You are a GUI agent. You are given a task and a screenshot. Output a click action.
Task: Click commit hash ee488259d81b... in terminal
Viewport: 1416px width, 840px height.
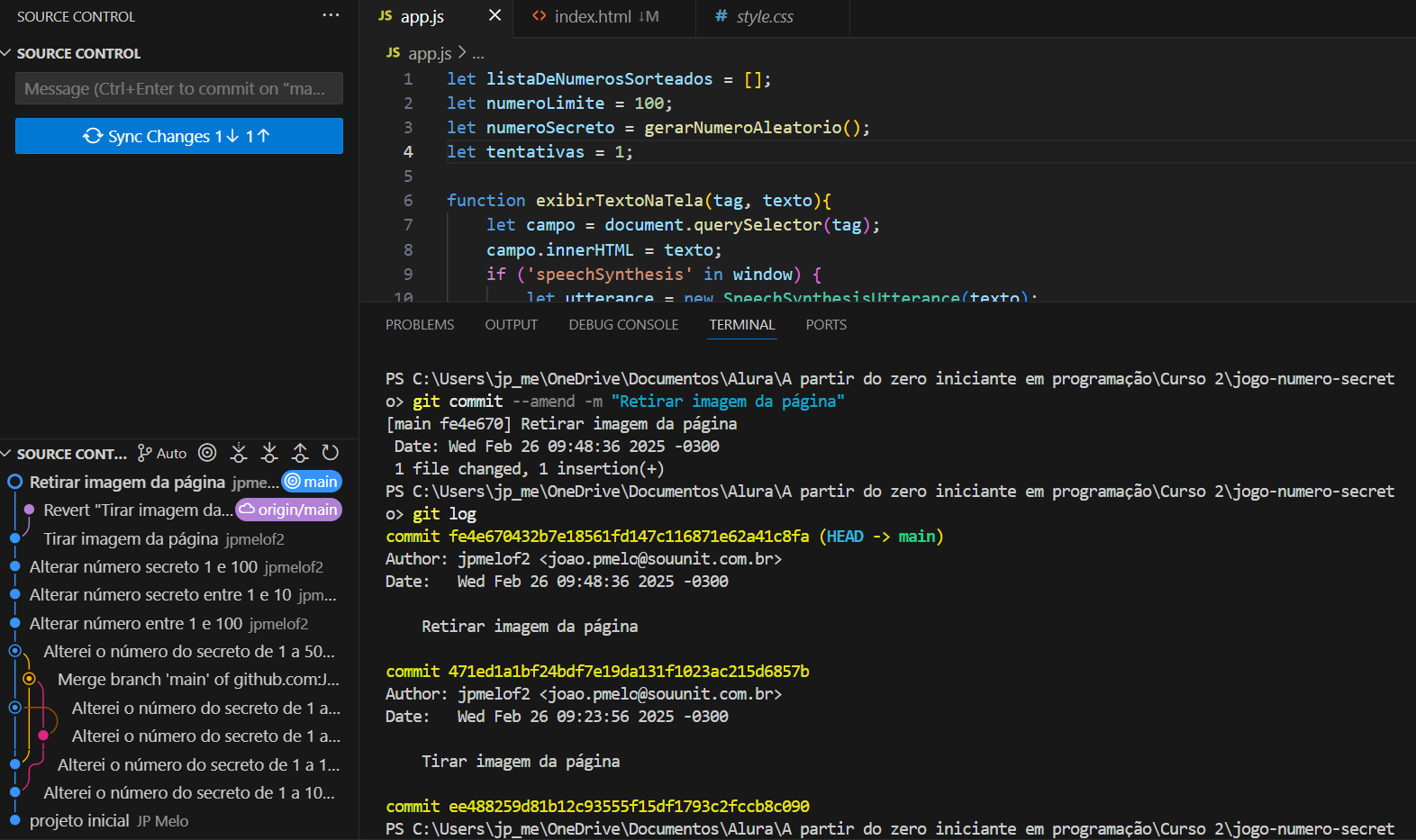click(629, 806)
